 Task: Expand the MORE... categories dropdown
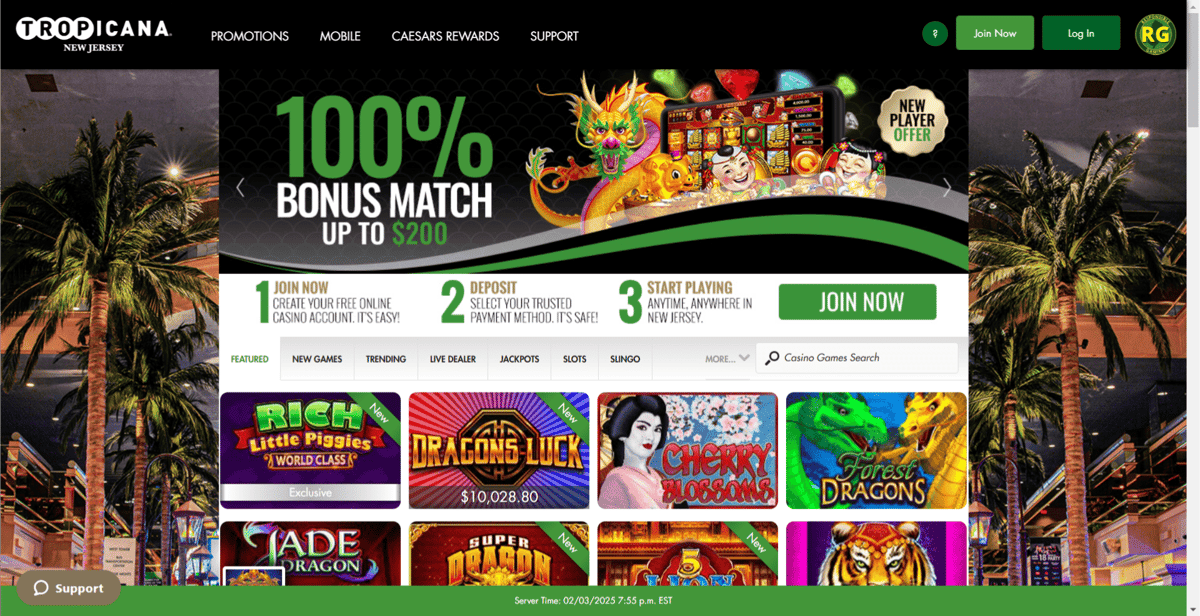coord(727,358)
